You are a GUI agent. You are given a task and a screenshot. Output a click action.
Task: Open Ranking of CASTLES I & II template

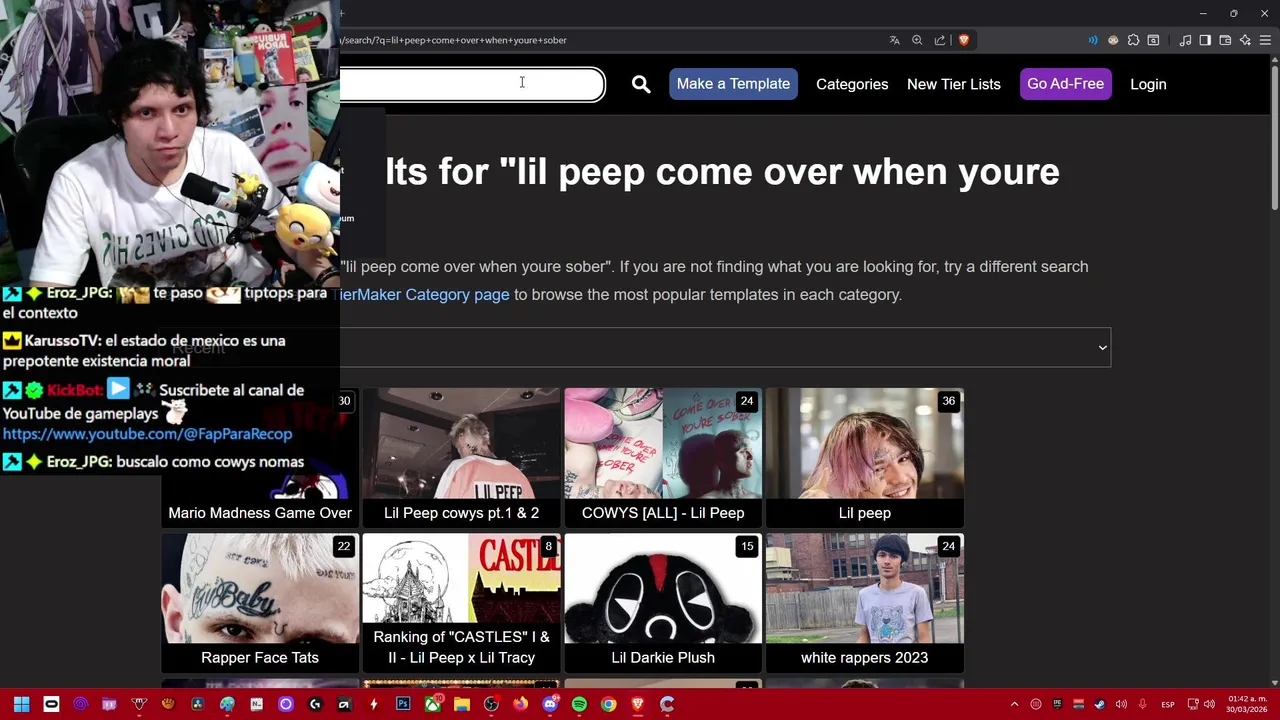pos(461,602)
